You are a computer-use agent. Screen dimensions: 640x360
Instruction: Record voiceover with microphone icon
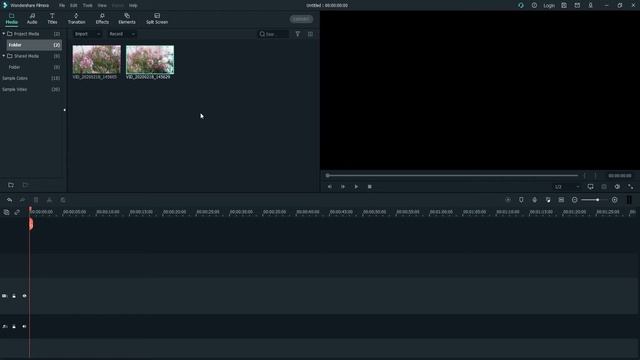[535, 200]
